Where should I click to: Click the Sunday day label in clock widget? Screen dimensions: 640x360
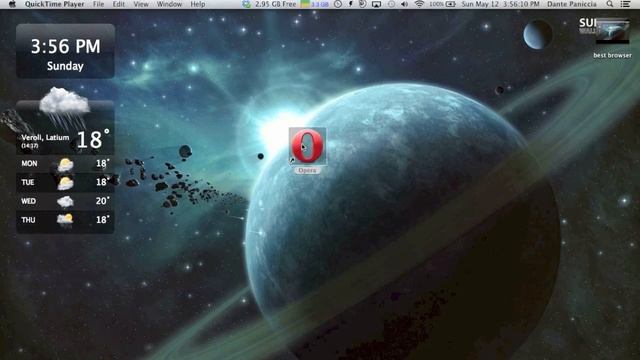point(65,66)
